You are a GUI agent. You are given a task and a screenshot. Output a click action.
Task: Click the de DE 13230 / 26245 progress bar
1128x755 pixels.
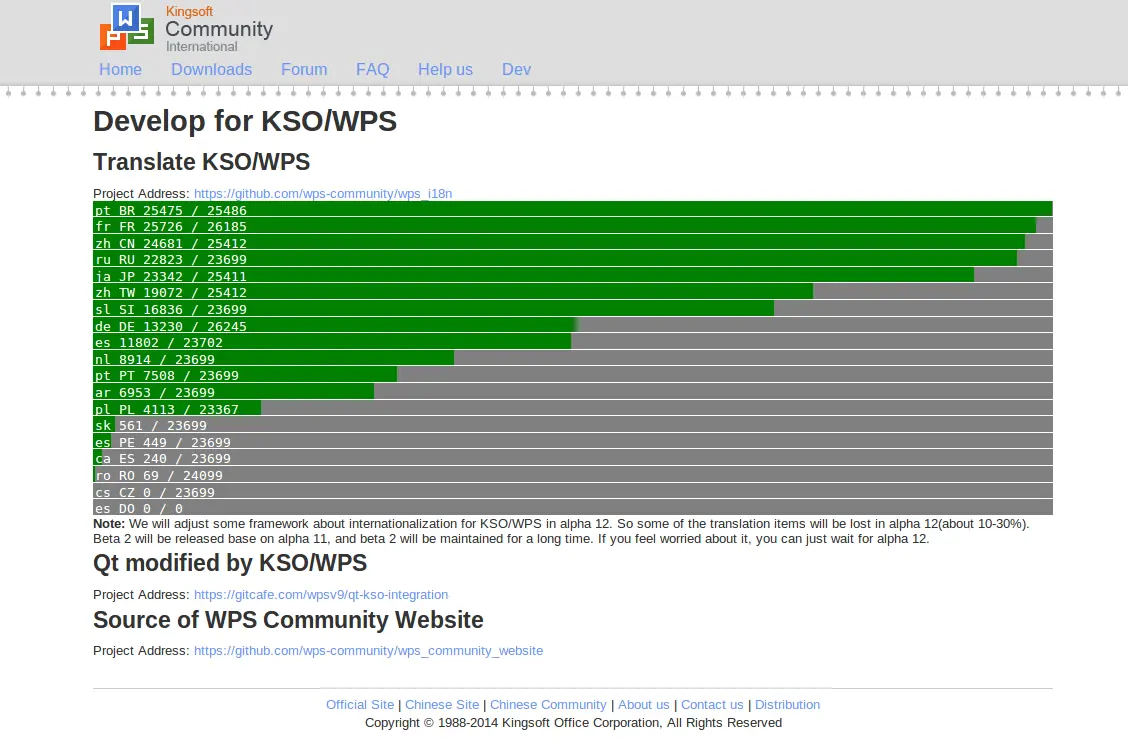point(573,325)
